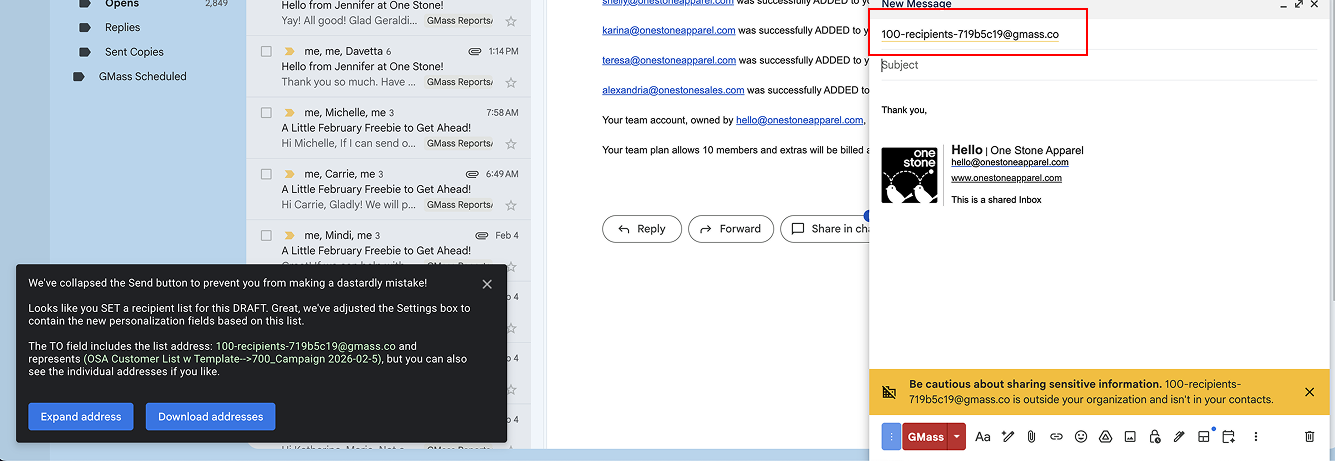Screen dimensions: 1335x461
Task: Click the GMass Reports label on Michelle email
Action: pos(460,144)
